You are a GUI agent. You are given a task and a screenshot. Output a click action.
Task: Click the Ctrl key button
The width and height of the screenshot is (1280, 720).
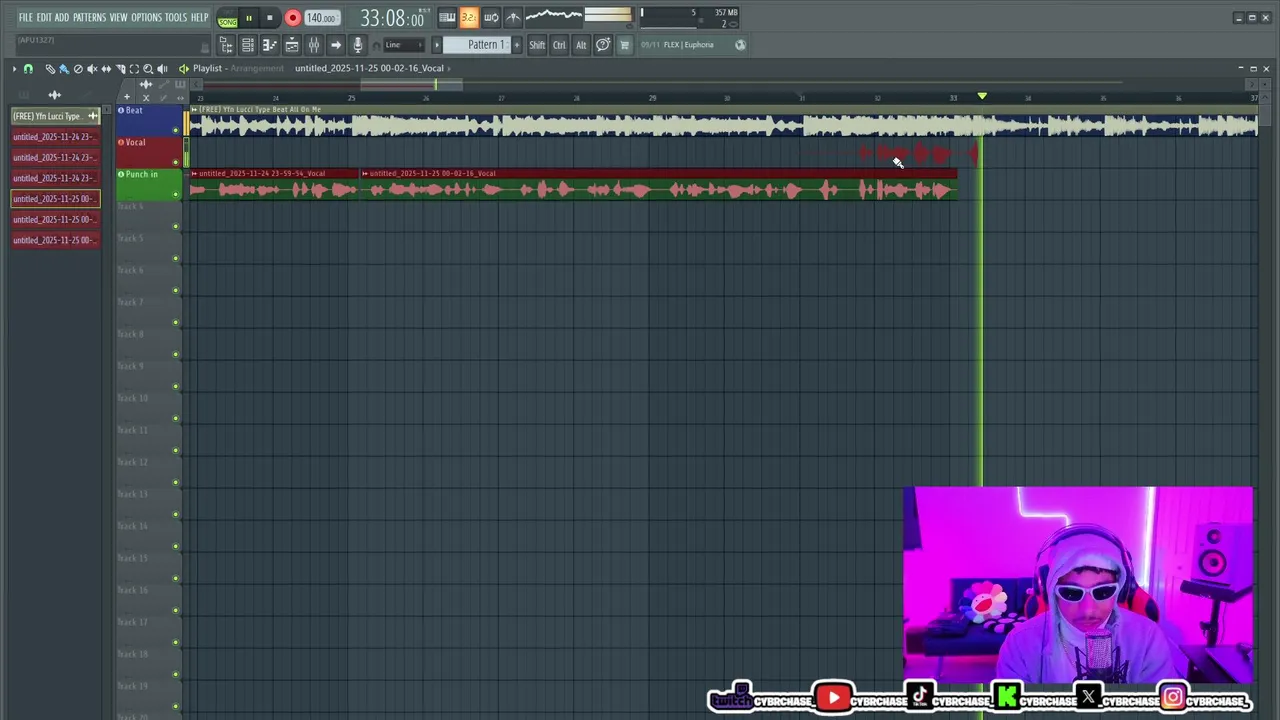559,45
